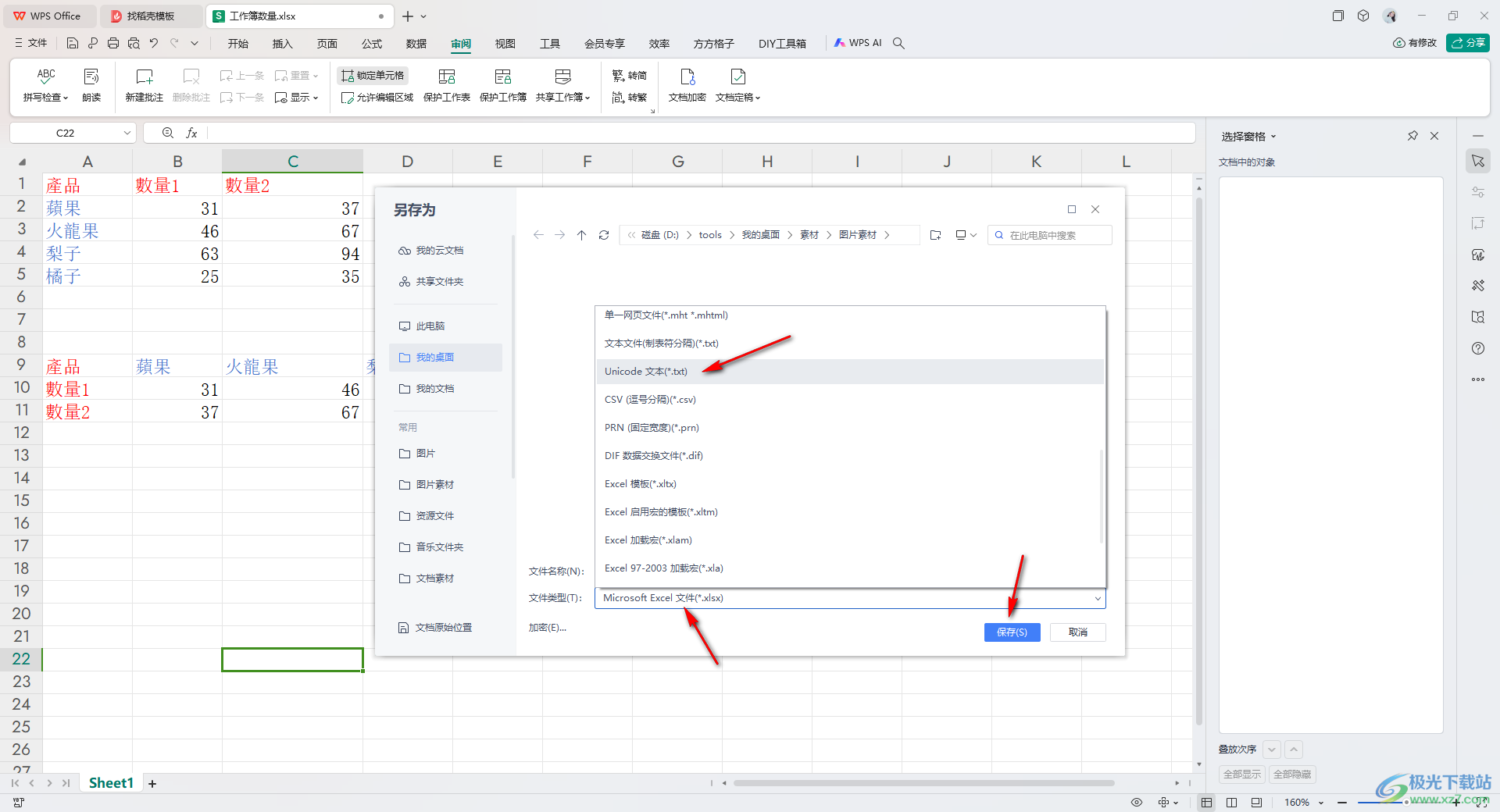Viewport: 1500px width, 812px height.
Task: Switch to the 公式 ribbon tab
Action: pos(372,44)
